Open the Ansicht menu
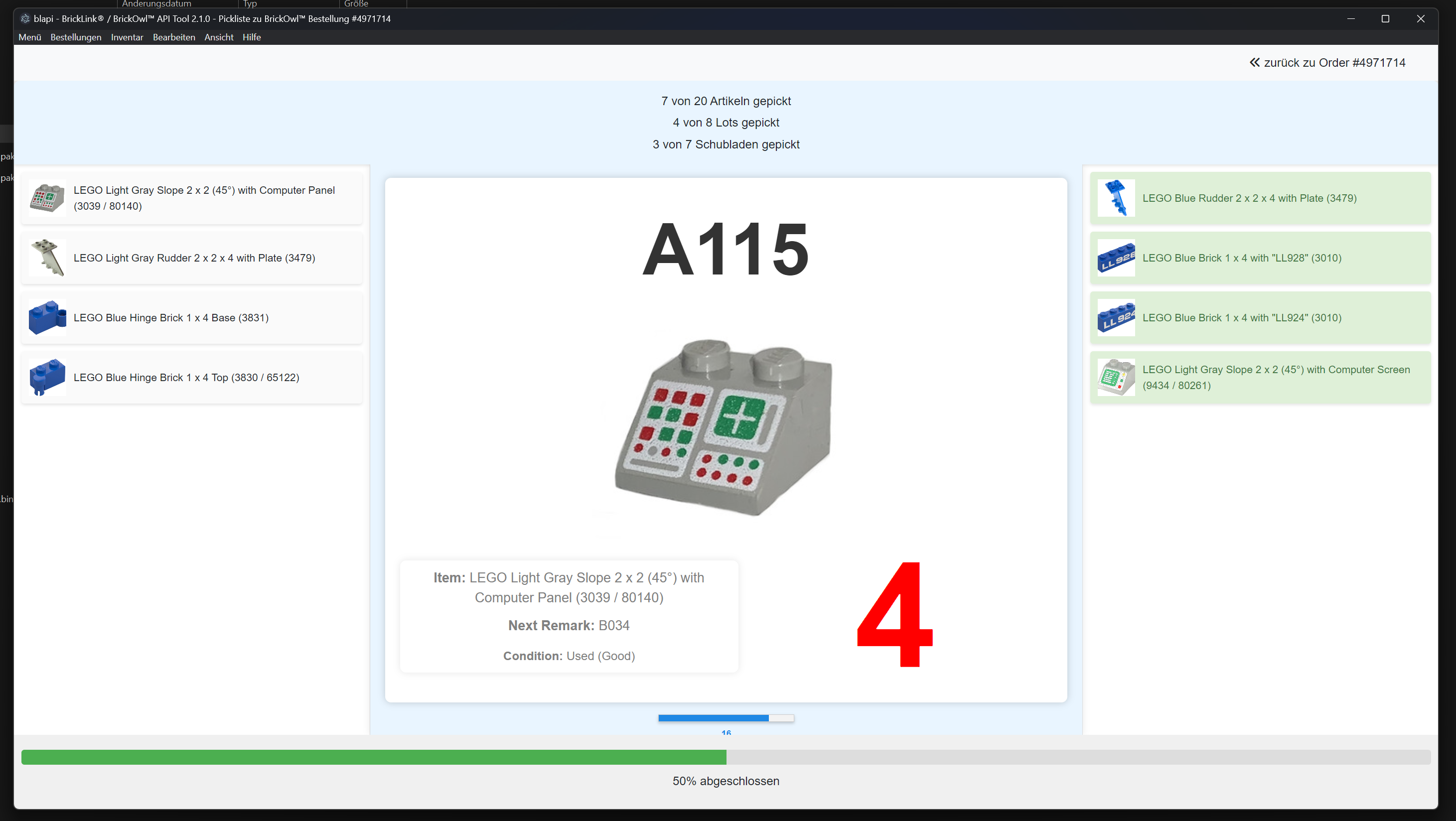1456x821 pixels. coord(219,37)
